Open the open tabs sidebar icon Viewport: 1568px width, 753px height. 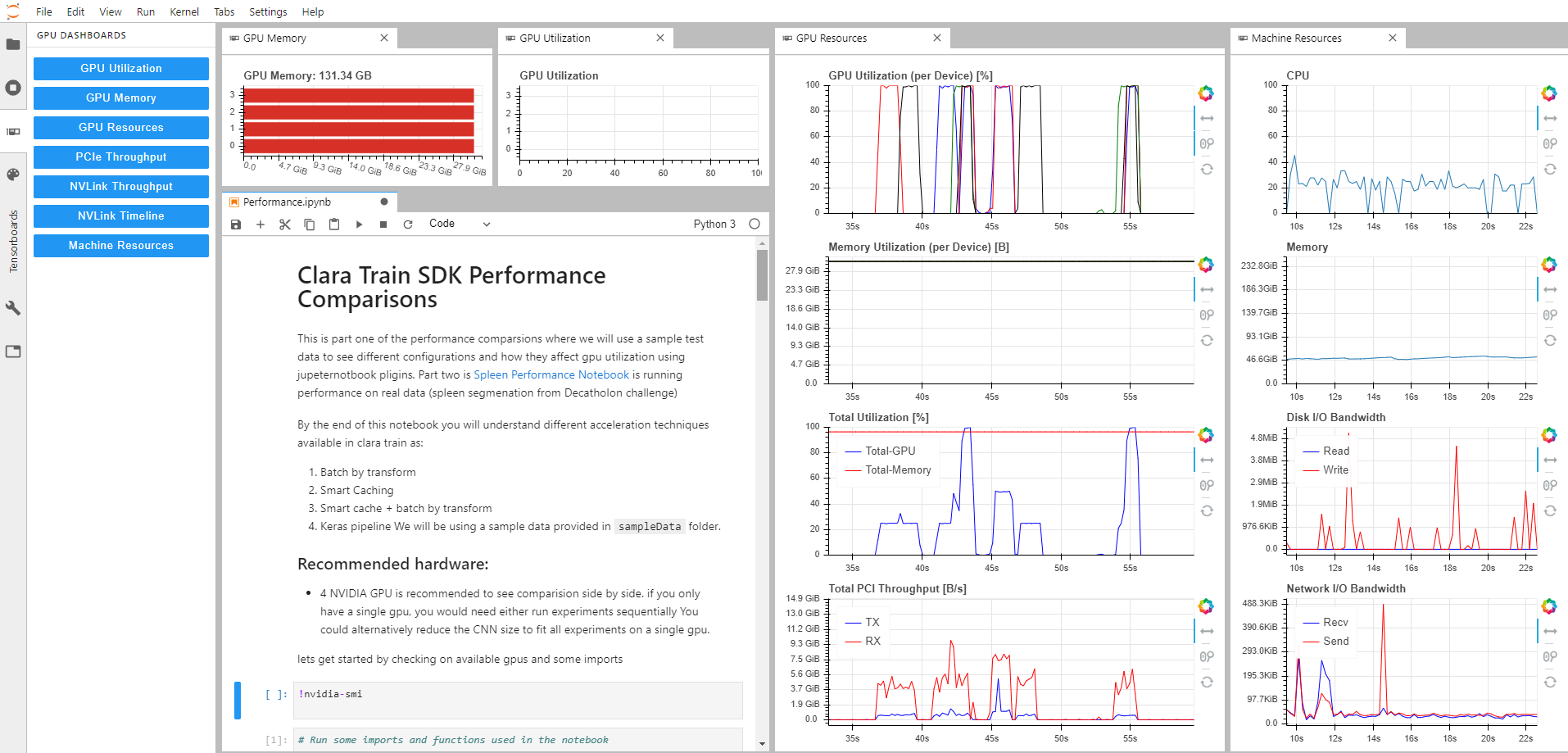click(x=13, y=352)
